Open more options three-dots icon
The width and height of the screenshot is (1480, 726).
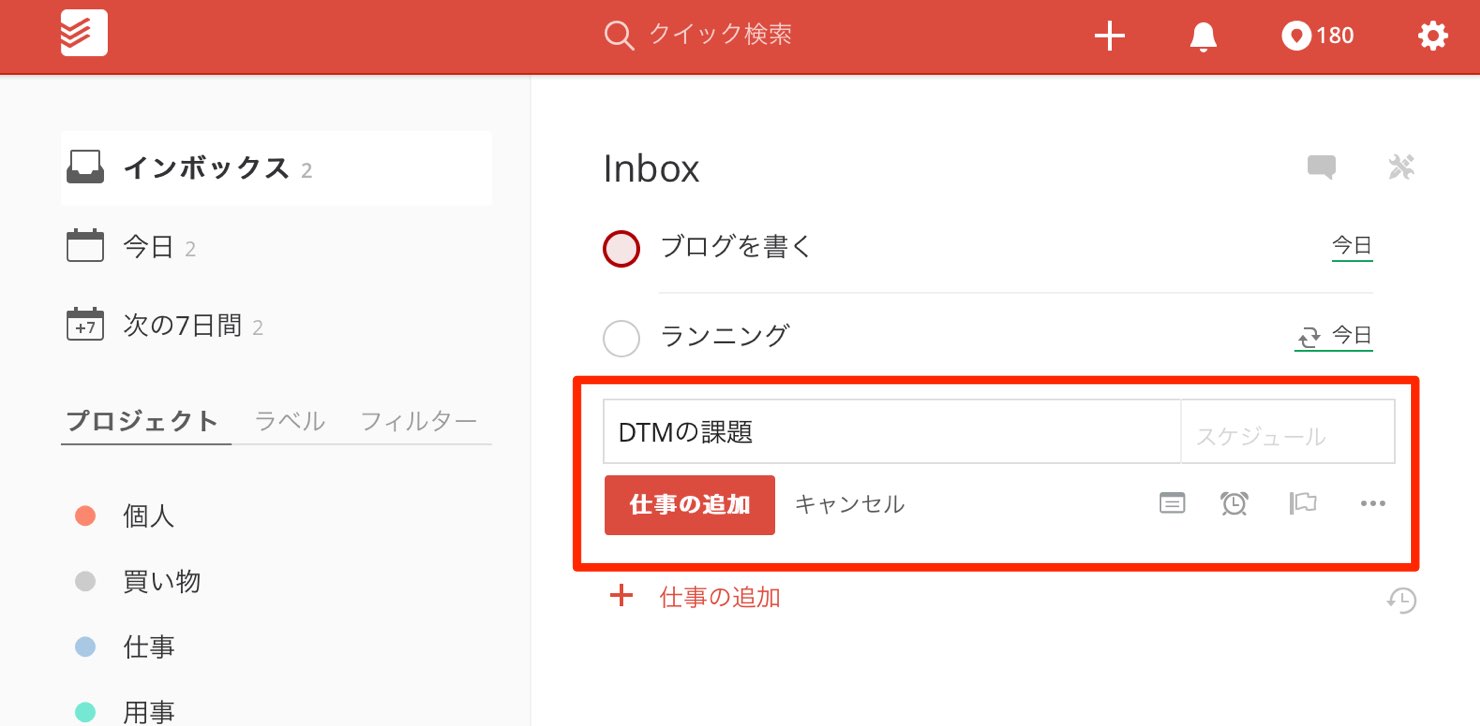1373,503
